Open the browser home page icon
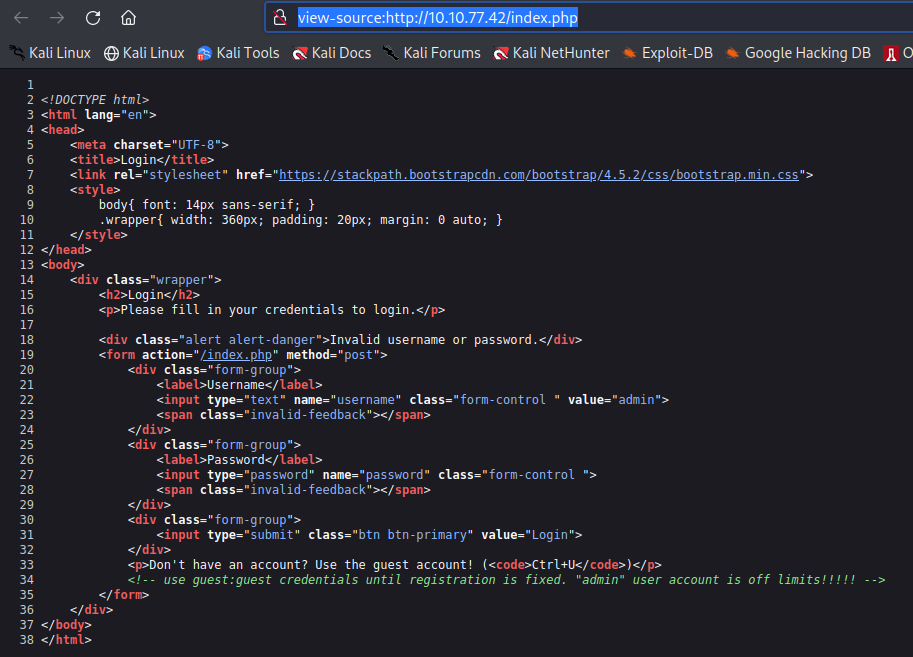 (128, 18)
